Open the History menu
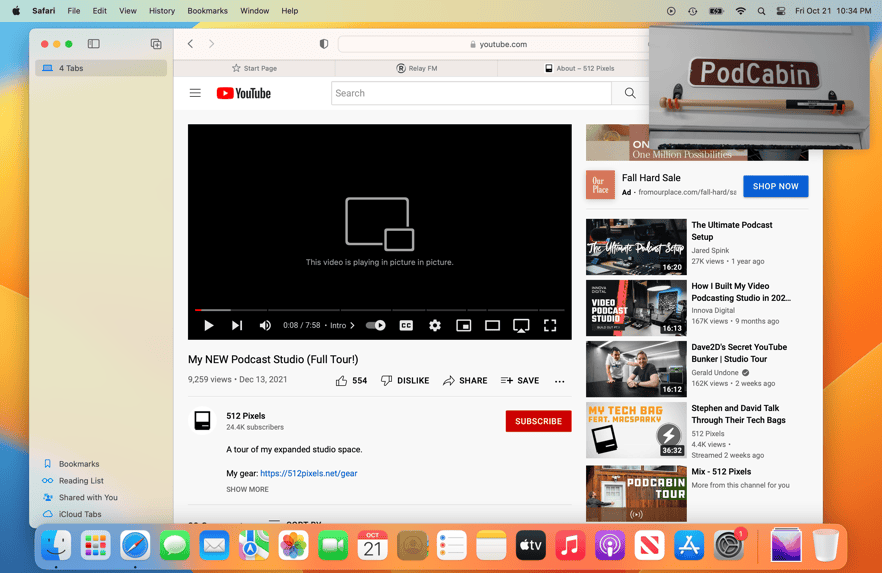Screen dimensions: 882x573 pos(161,11)
